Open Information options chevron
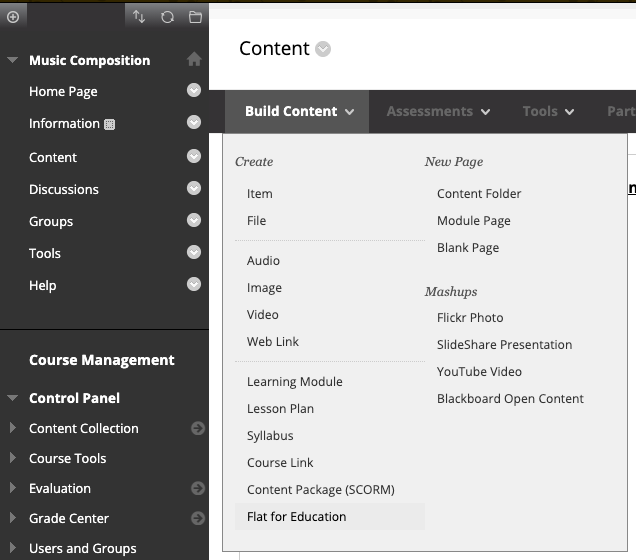The width and height of the screenshot is (636, 560). [x=194, y=122]
